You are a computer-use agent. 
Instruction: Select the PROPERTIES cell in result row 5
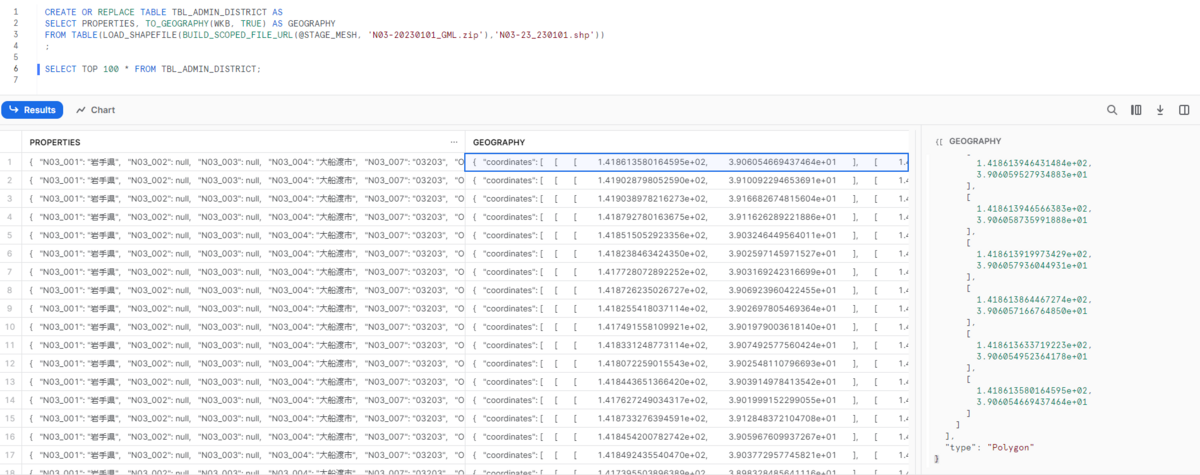point(244,234)
